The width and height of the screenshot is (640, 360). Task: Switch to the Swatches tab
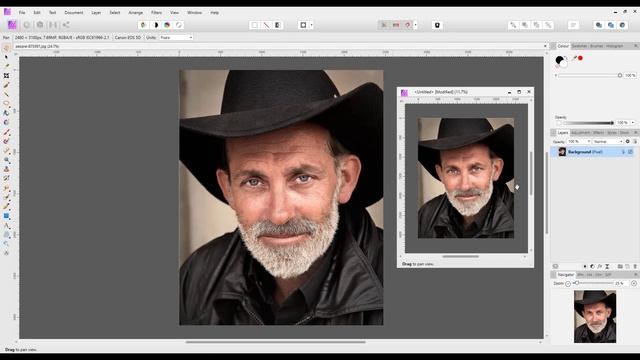coord(579,46)
